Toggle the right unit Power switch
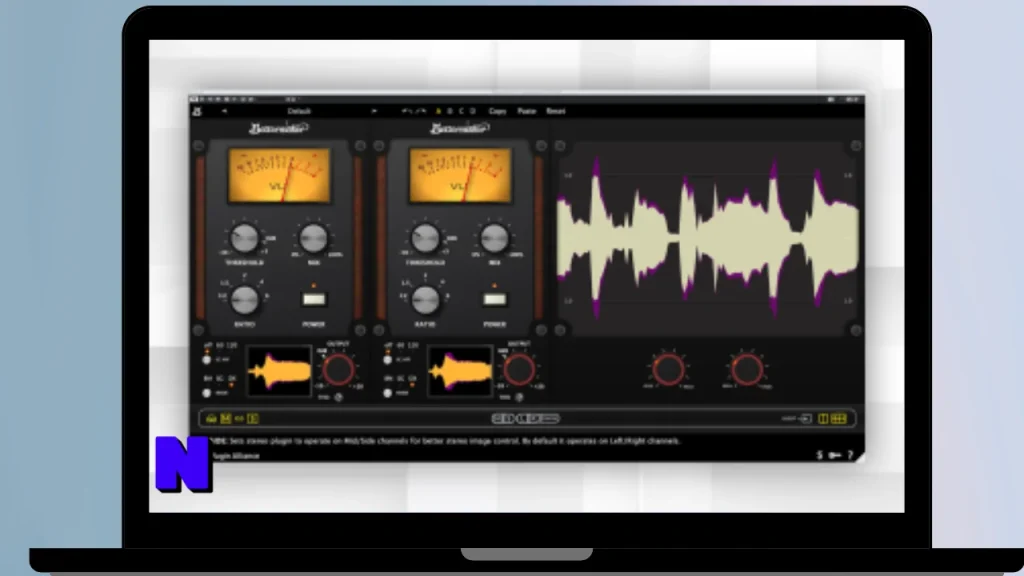The image size is (1024, 576). (494, 299)
